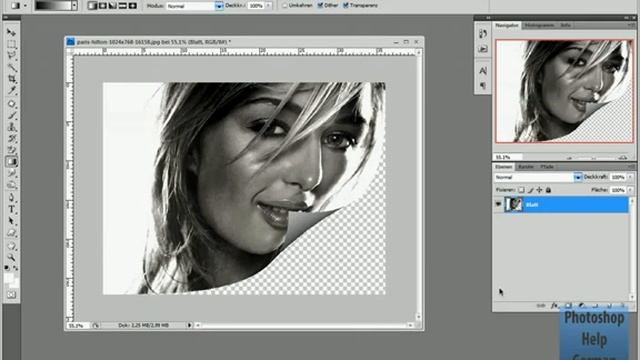
Task: Open the Navigator panel options menu
Action: tap(631, 25)
